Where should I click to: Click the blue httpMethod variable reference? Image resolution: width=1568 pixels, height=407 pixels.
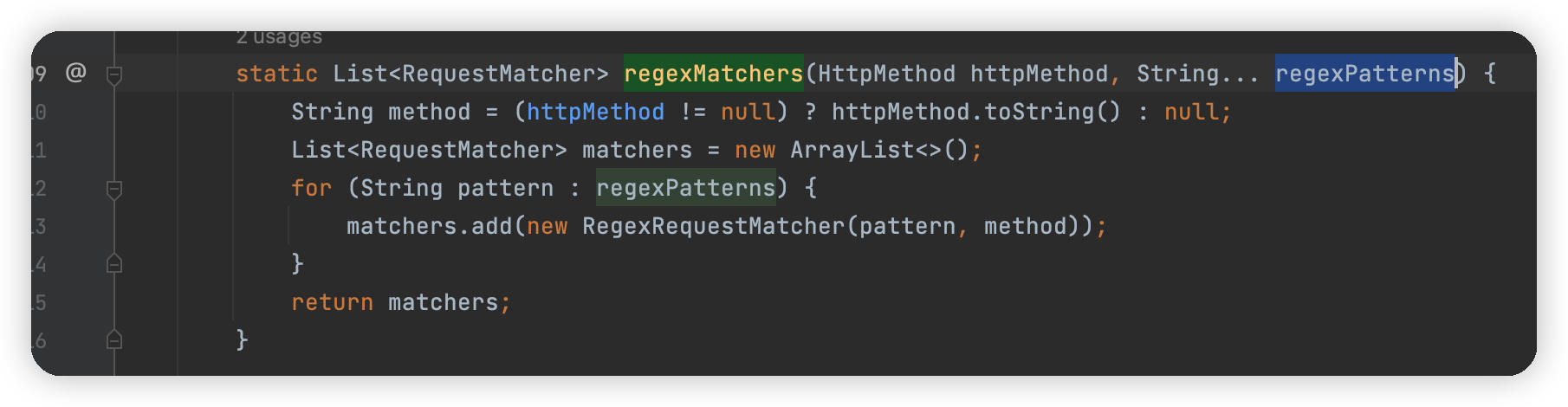[x=596, y=112]
